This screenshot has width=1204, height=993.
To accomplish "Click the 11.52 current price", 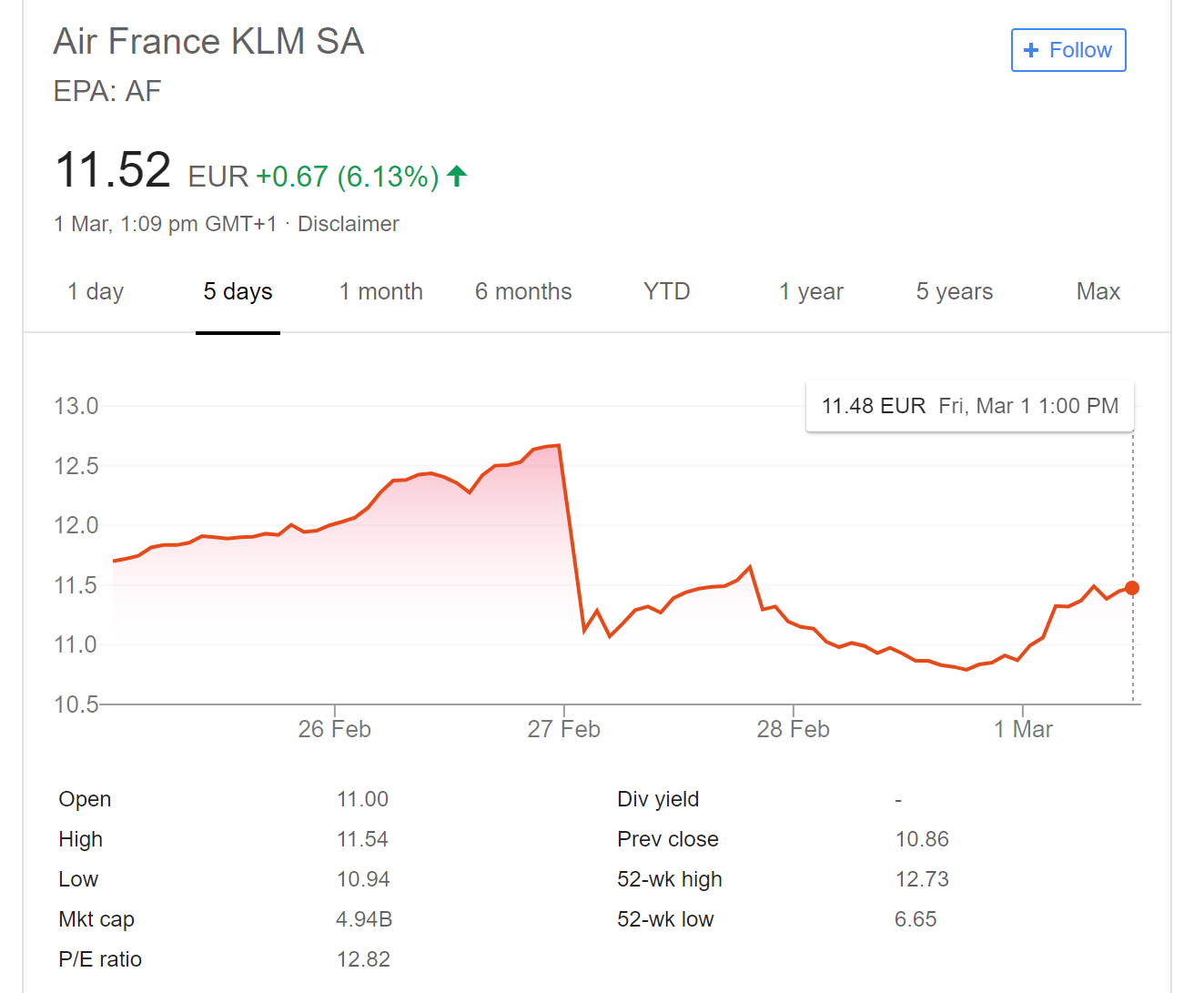I will point(113,170).
